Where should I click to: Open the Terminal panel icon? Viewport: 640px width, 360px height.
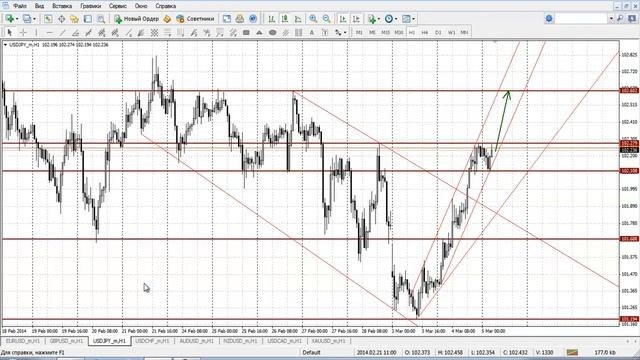click(x=88, y=19)
